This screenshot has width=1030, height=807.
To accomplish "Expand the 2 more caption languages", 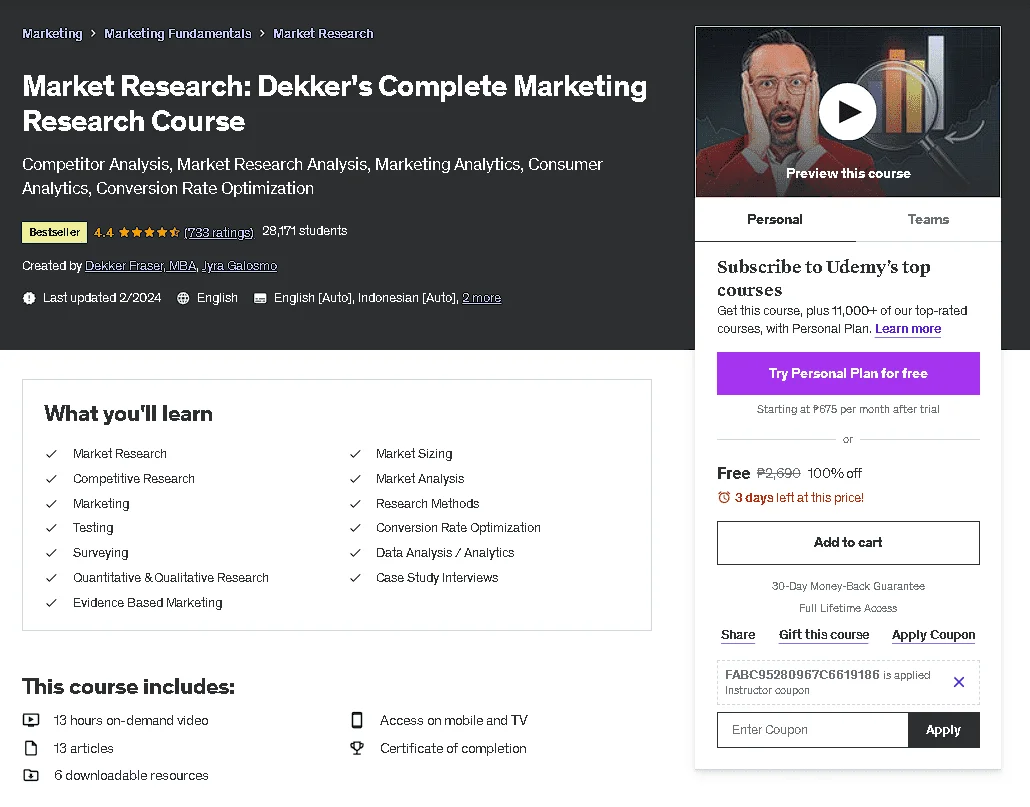I will [x=481, y=298].
